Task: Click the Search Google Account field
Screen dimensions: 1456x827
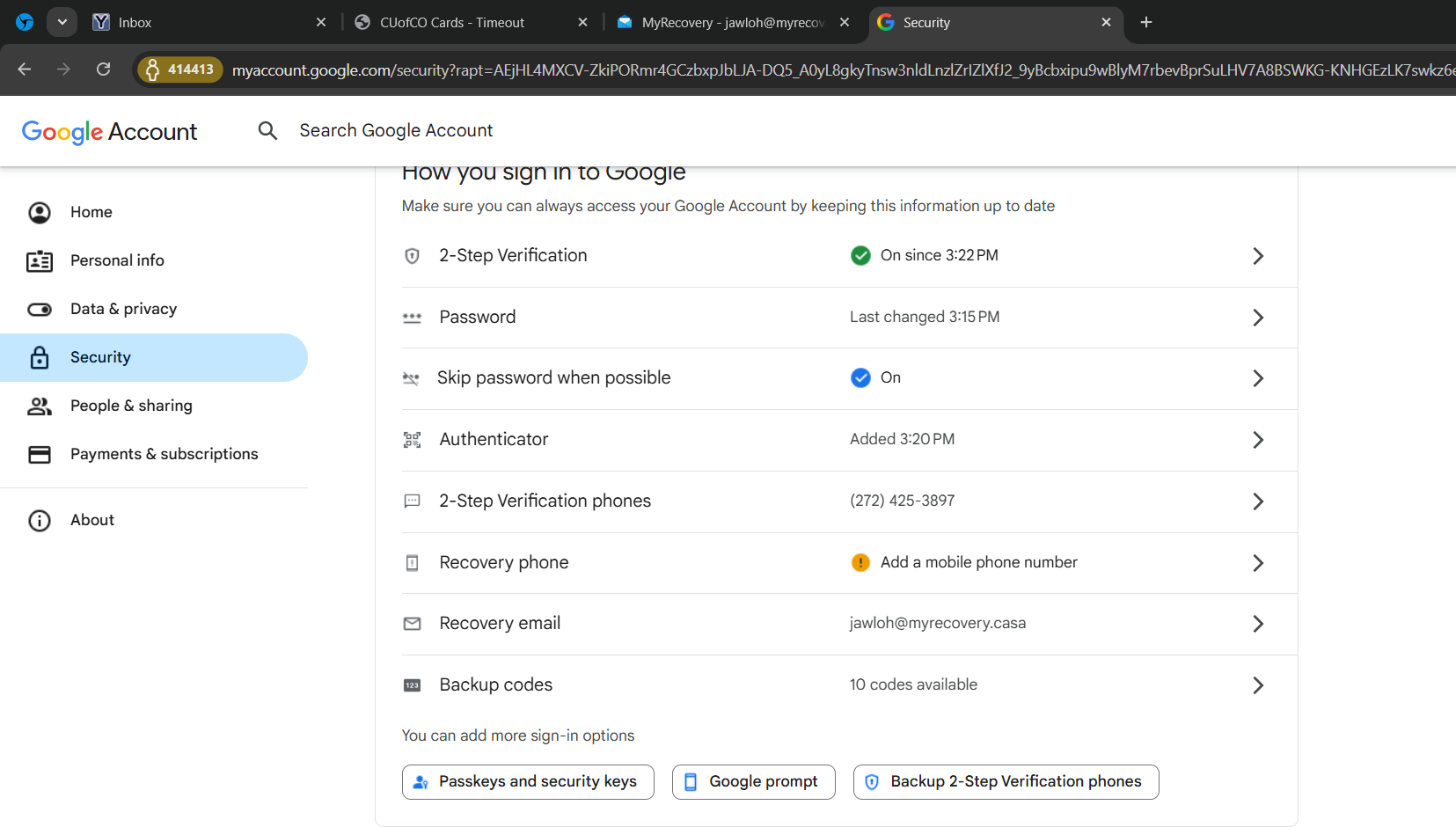Action: click(396, 131)
